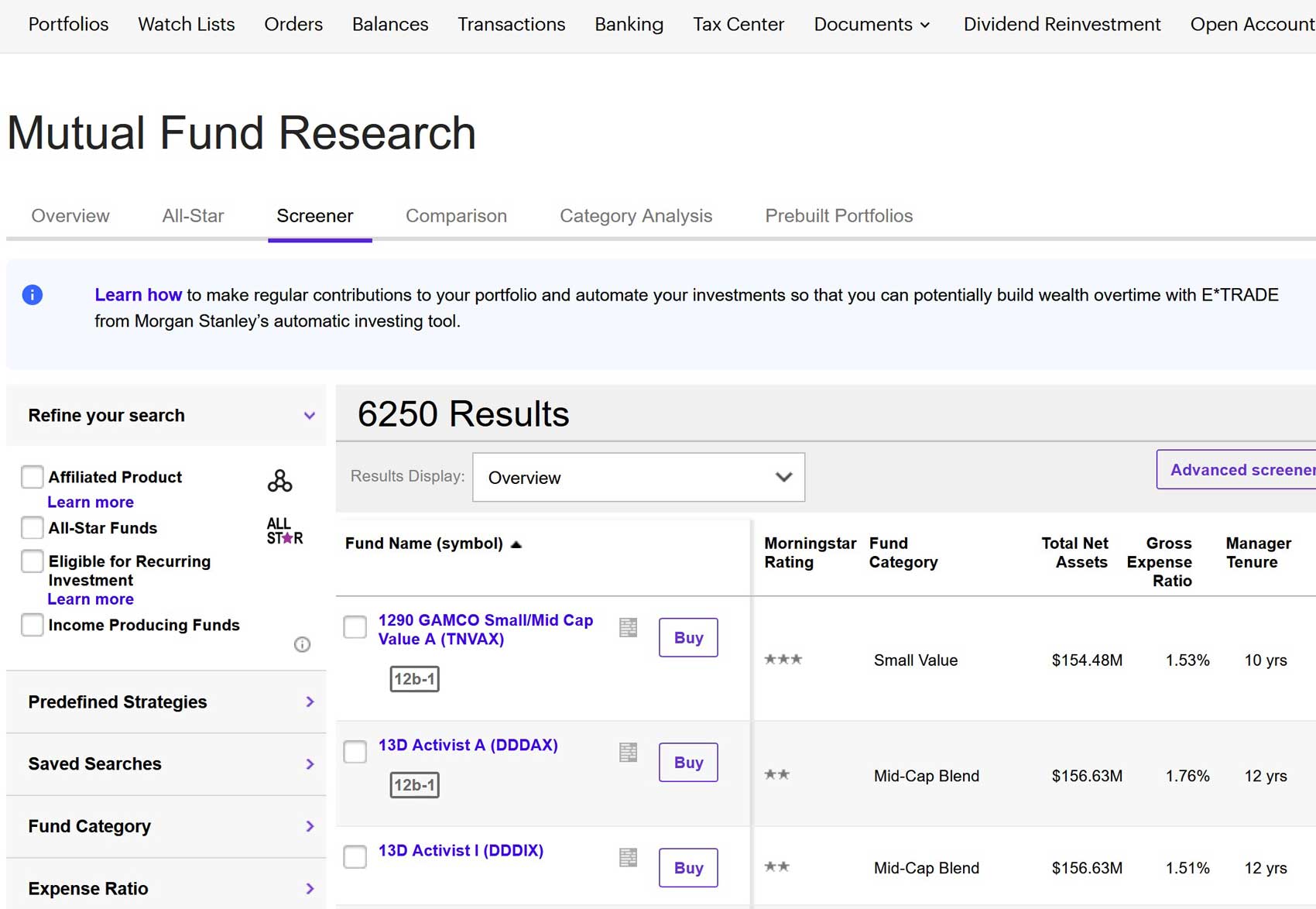The image size is (1316, 909).
Task: Click the ALL STAR logo icon
Action: 284,531
